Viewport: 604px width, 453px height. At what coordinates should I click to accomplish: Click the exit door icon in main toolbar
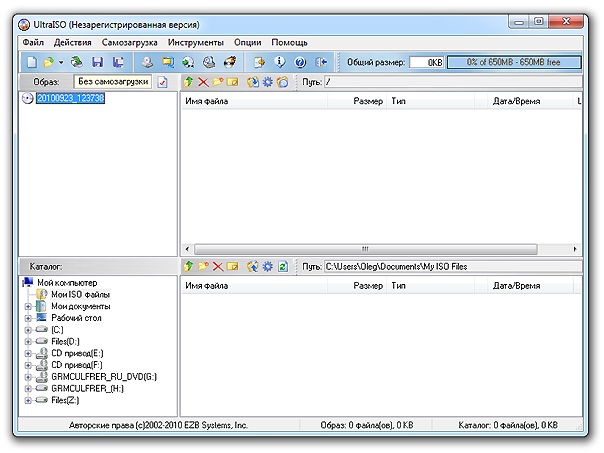pos(321,62)
